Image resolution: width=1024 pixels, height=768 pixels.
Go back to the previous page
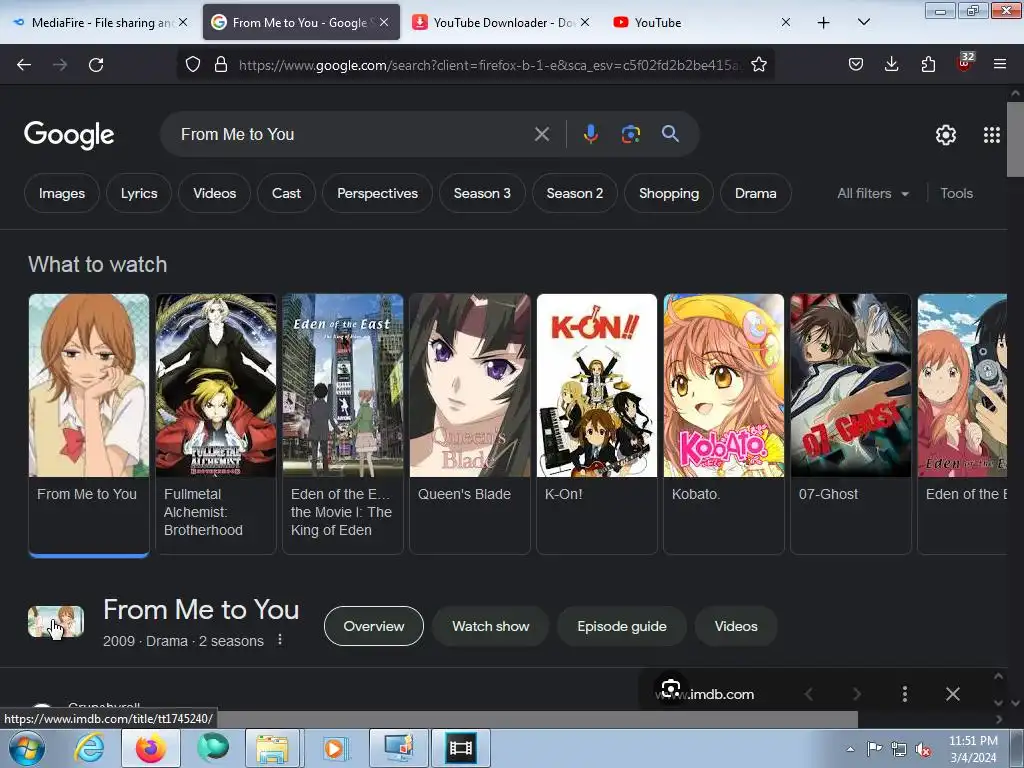click(x=24, y=65)
